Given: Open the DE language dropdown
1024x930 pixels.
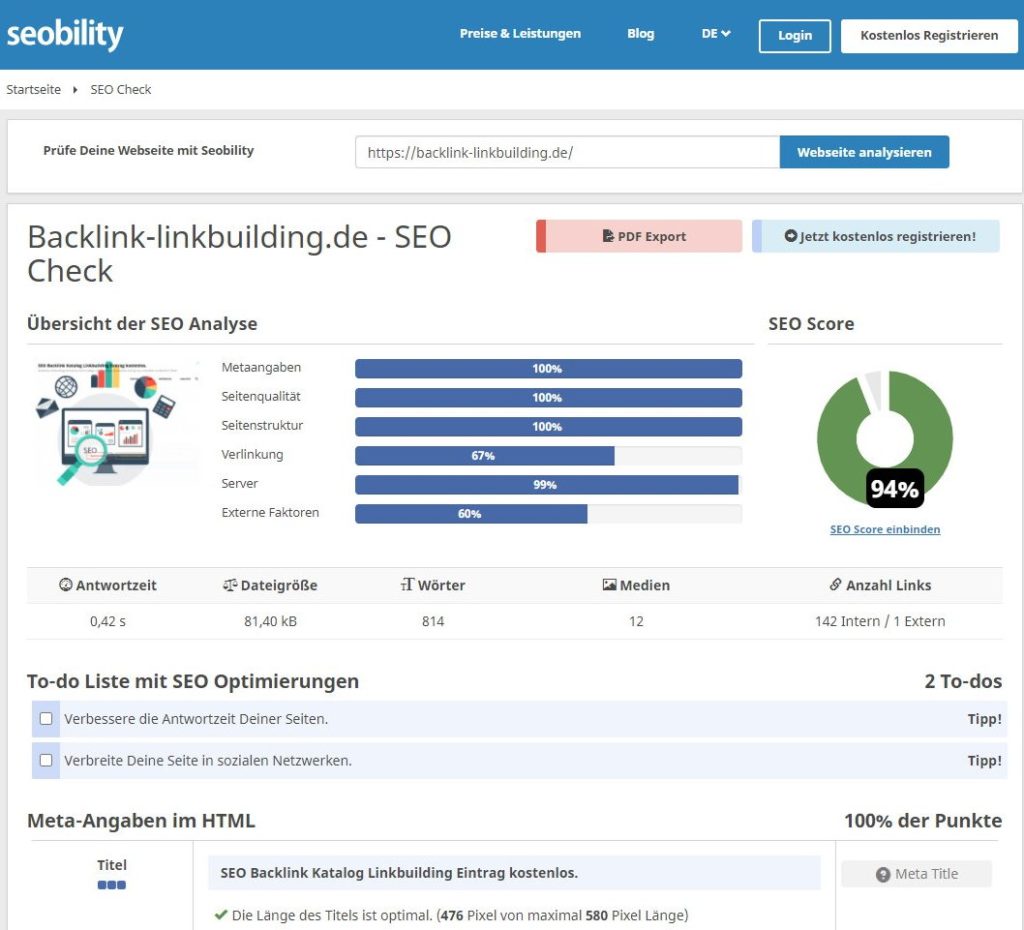Looking at the screenshot, I should pos(716,33).
